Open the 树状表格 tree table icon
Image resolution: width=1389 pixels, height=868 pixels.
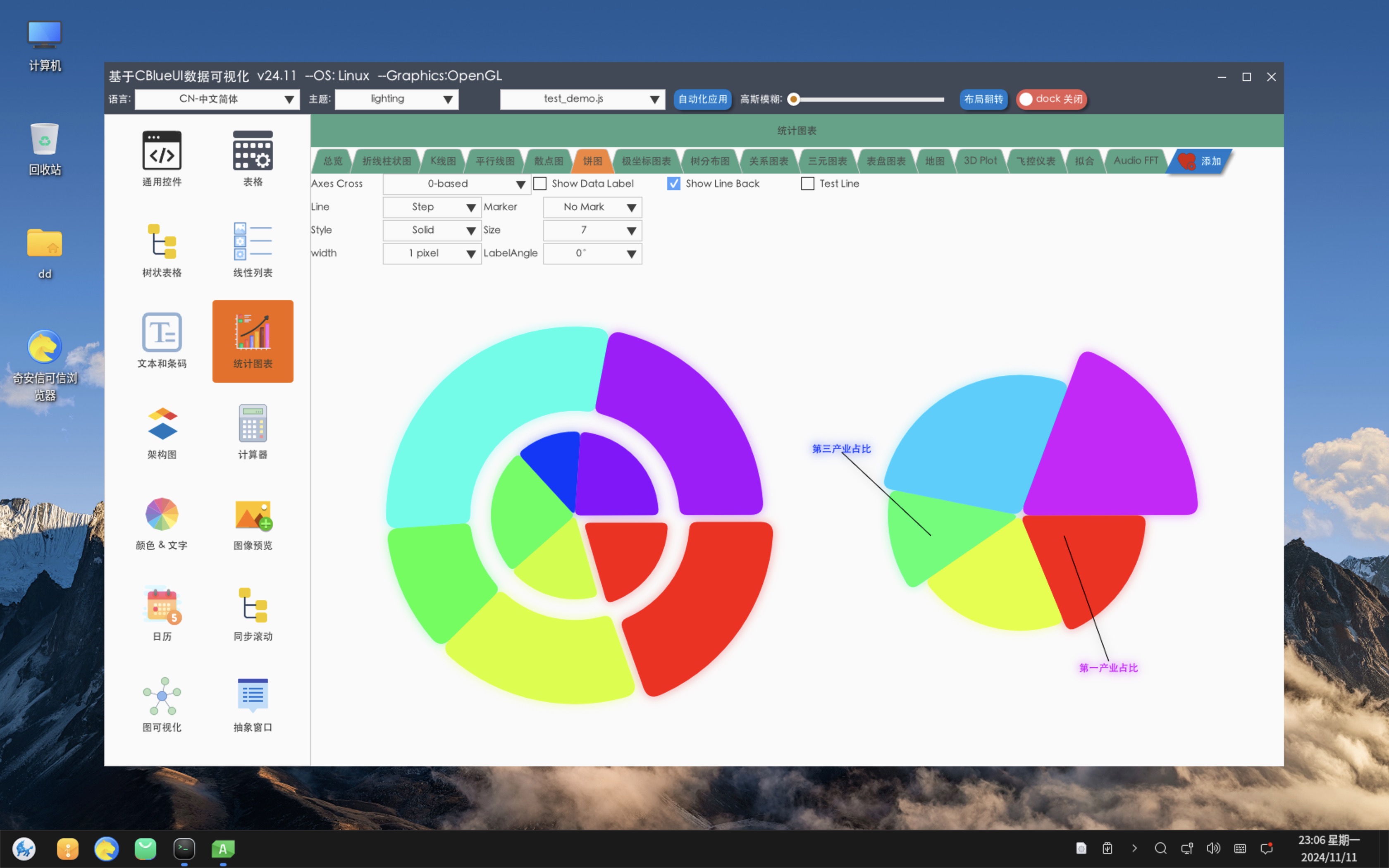click(162, 242)
